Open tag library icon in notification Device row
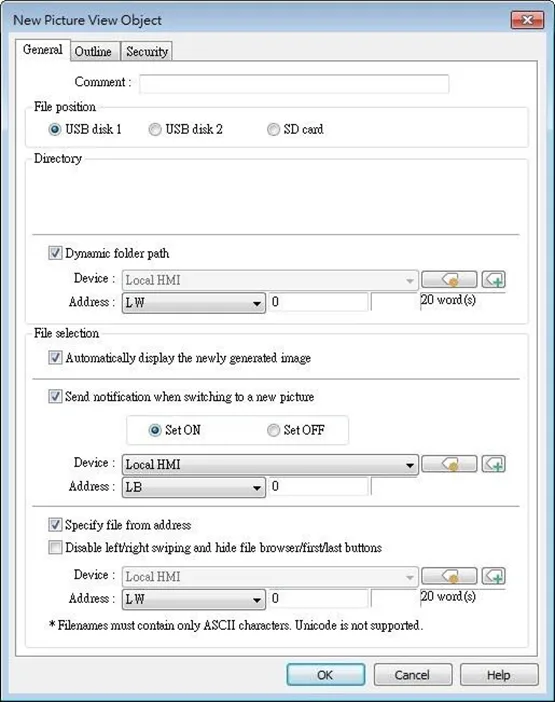The image size is (555, 702). [x=449, y=464]
